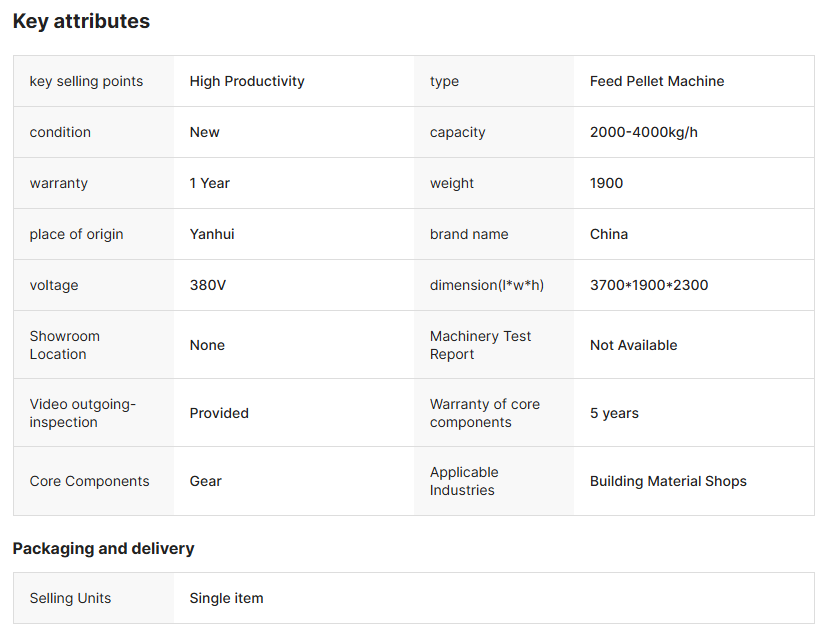This screenshot has width=830, height=632.
Task: Select the High Productivity value
Action: [247, 81]
